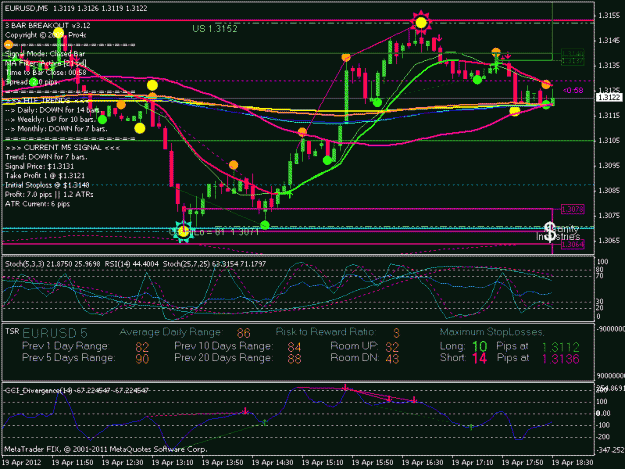Click '19 Apr 15:50' on the time axis

point(372,463)
